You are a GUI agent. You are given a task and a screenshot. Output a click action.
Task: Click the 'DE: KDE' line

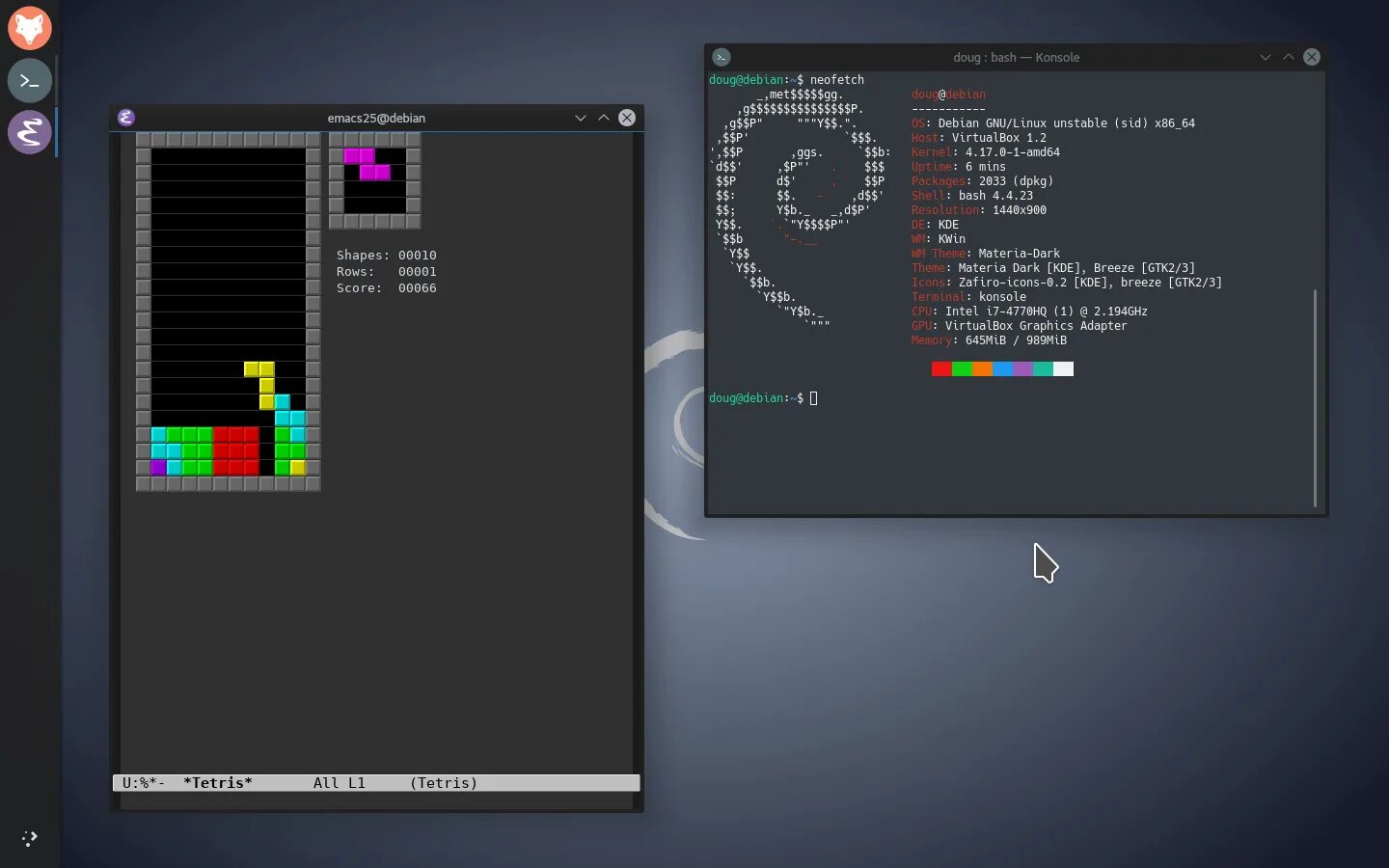point(936,225)
